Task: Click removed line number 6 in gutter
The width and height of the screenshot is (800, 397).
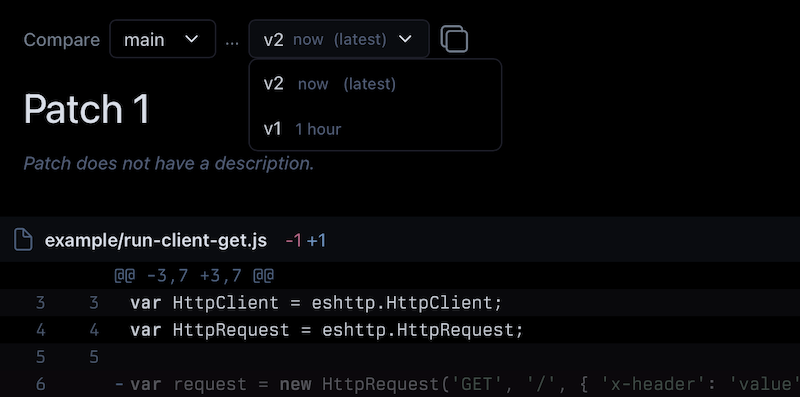Action: (40, 384)
